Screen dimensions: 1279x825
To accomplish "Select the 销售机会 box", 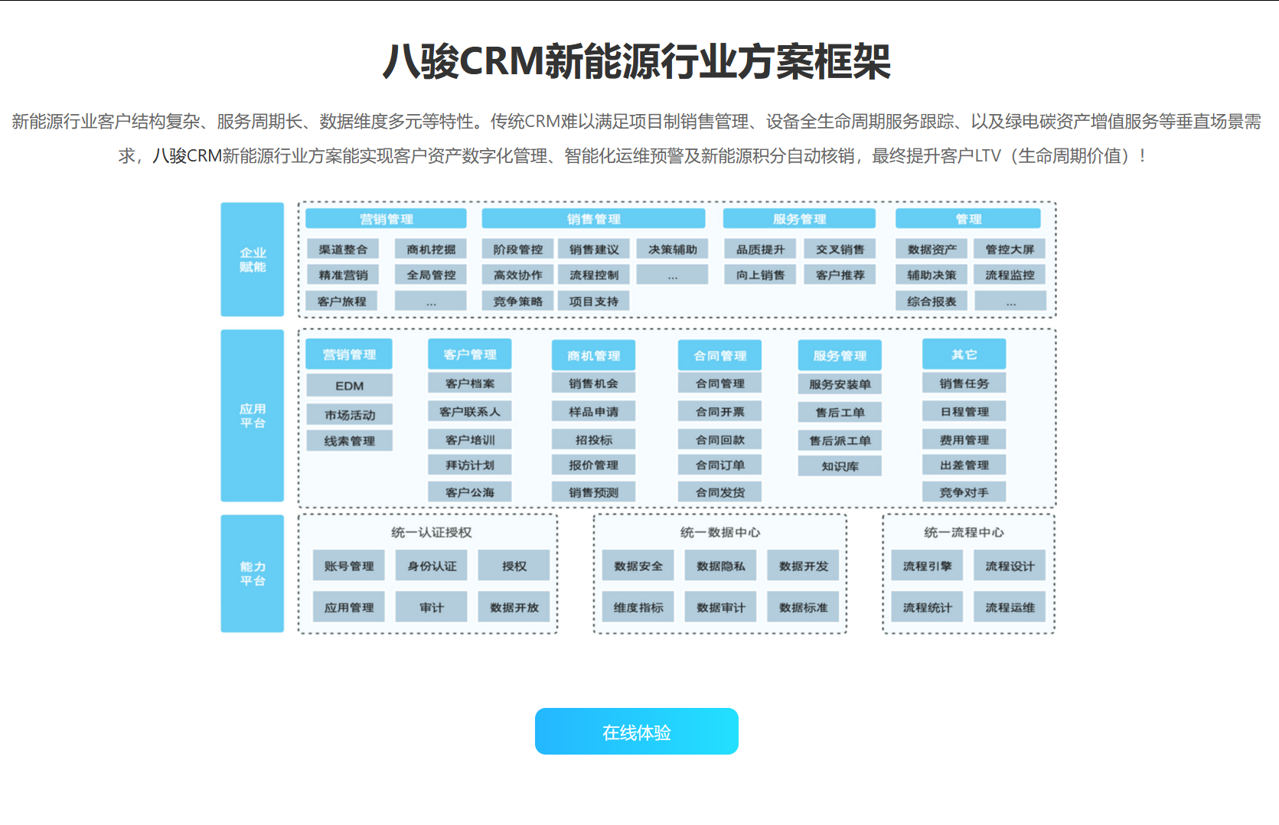I will (593, 383).
